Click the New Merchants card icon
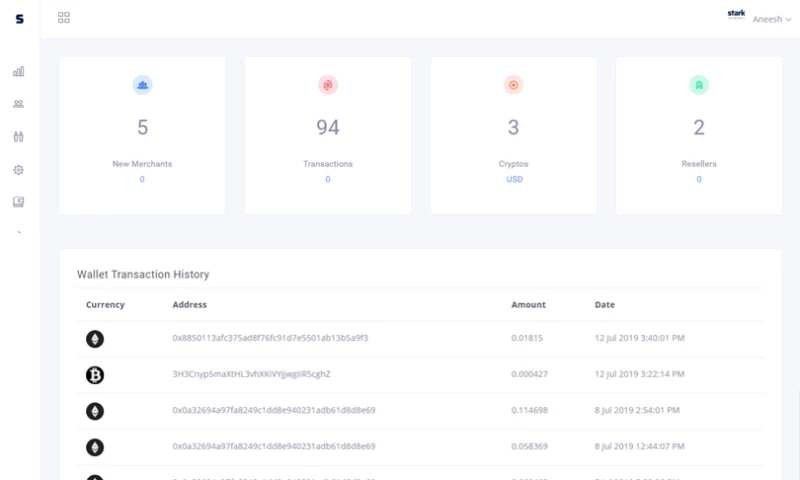Image resolution: width=800 pixels, height=480 pixels. tap(142, 85)
